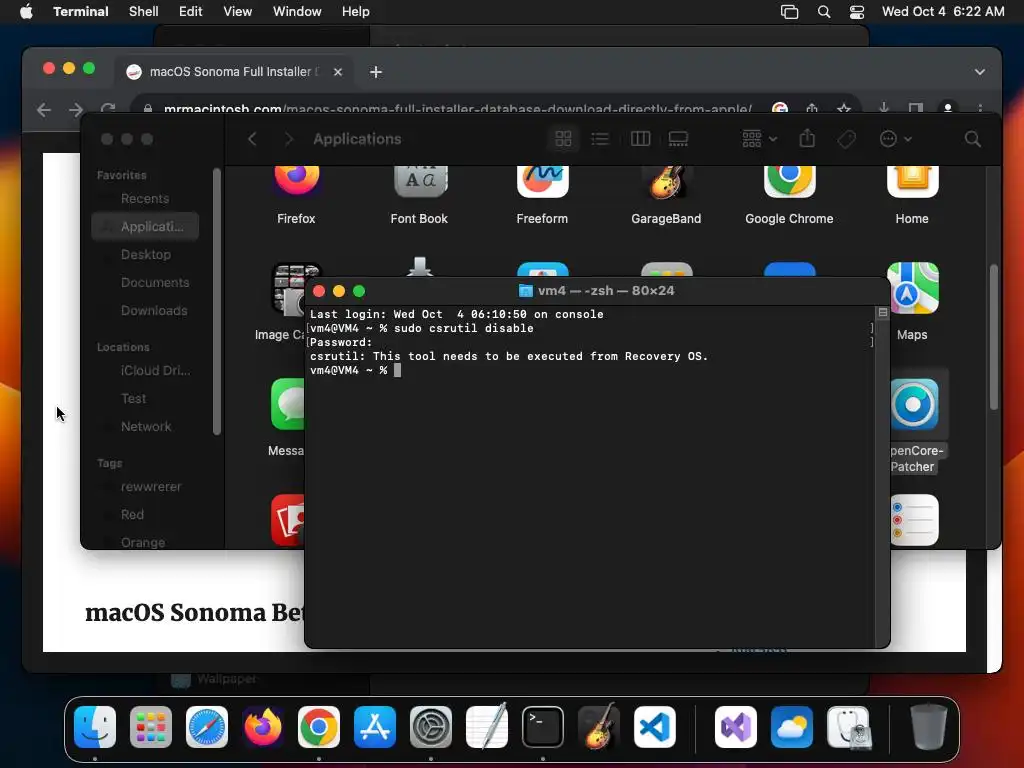
Task: Switch Finder to icon view
Action: 563,138
